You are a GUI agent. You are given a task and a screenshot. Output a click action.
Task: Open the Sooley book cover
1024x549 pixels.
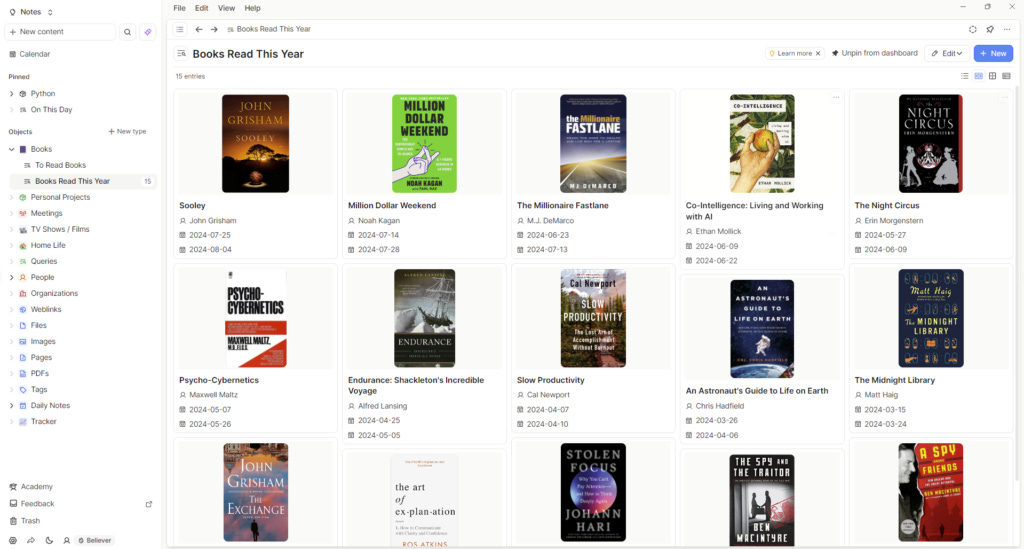tap(255, 144)
